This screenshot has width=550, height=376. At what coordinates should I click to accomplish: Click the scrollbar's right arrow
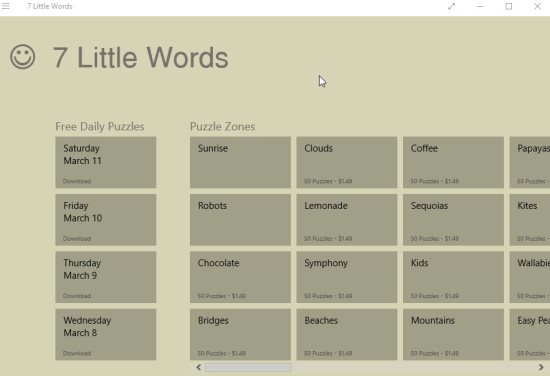541,367
